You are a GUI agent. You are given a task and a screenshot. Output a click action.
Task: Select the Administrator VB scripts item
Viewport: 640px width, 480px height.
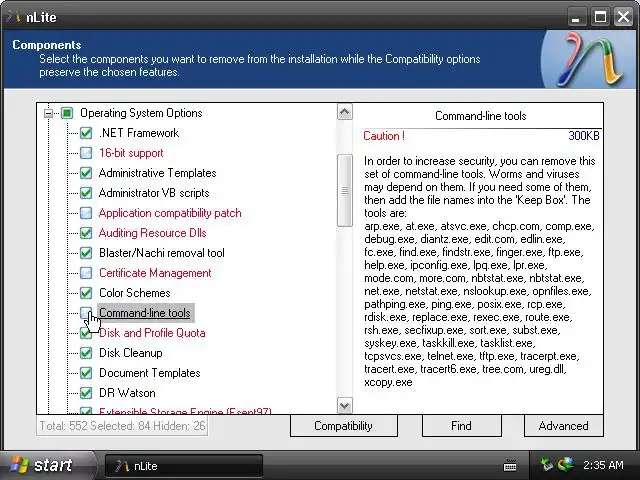point(154,193)
